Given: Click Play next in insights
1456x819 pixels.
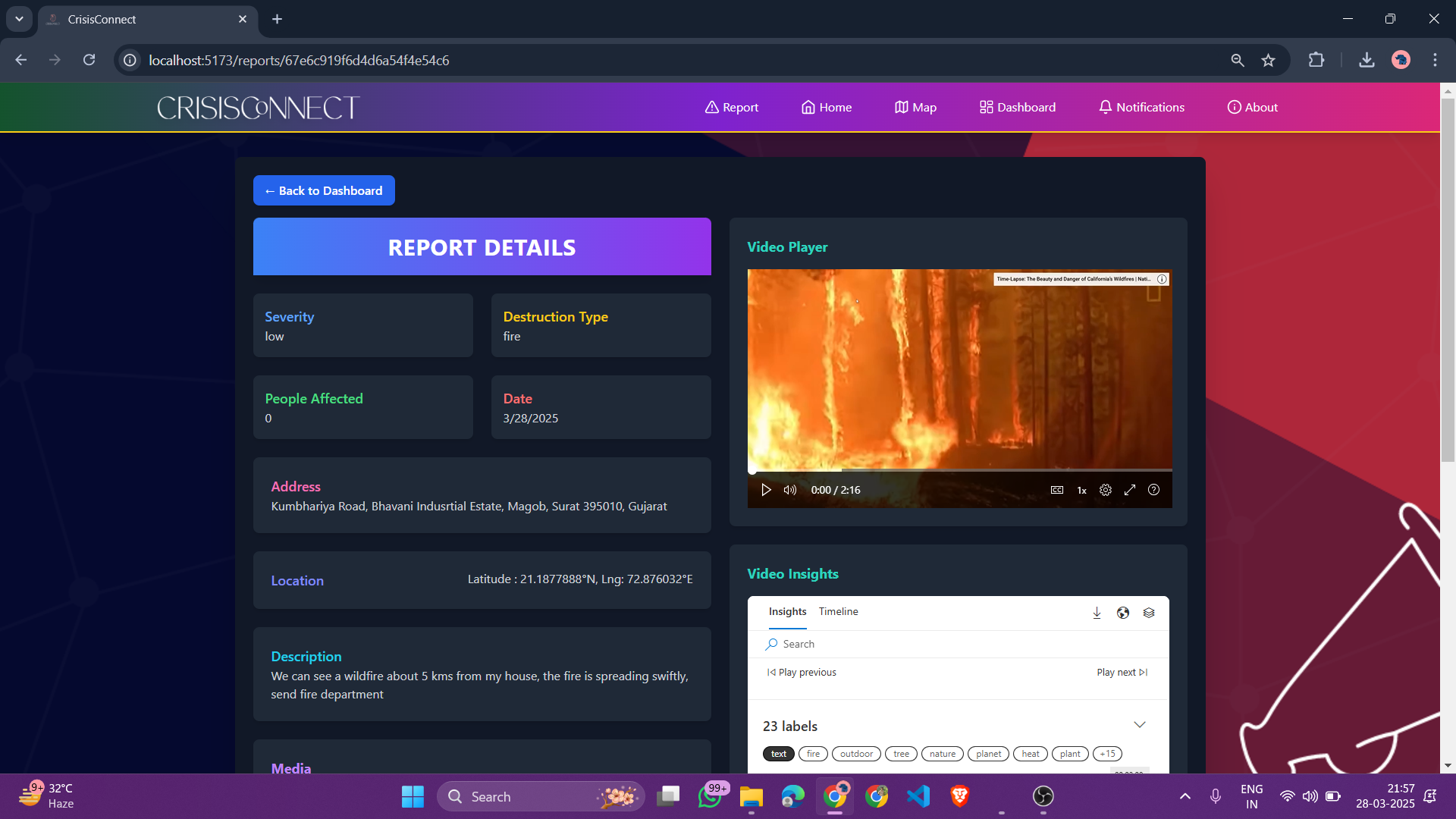Looking at the screenshot, I should click(x=1122, y=673).
